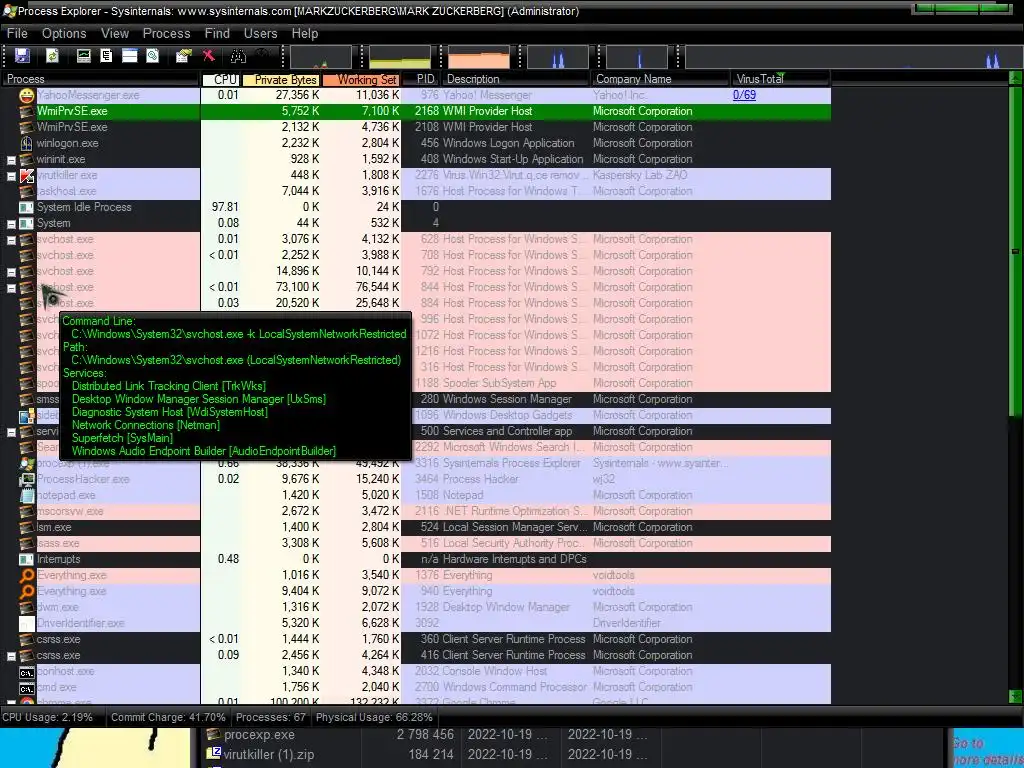Click the sidebar gadgets process icon
The image size is (1024, 768).
click(x=27, y=415)
